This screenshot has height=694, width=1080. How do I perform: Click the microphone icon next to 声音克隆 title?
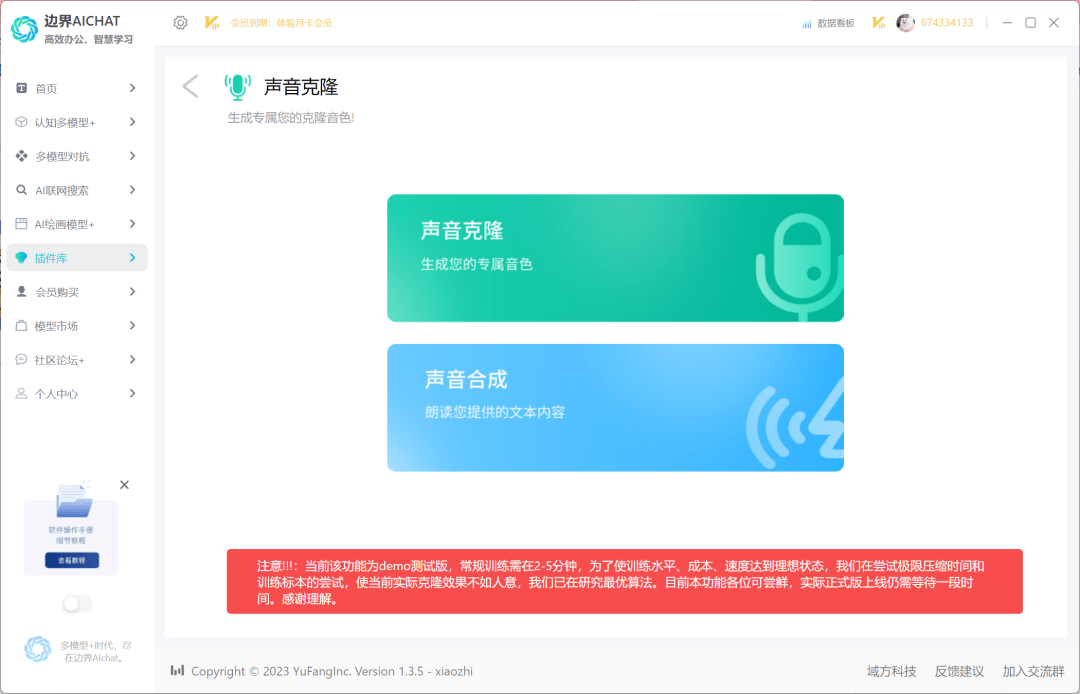pos(237,86)
